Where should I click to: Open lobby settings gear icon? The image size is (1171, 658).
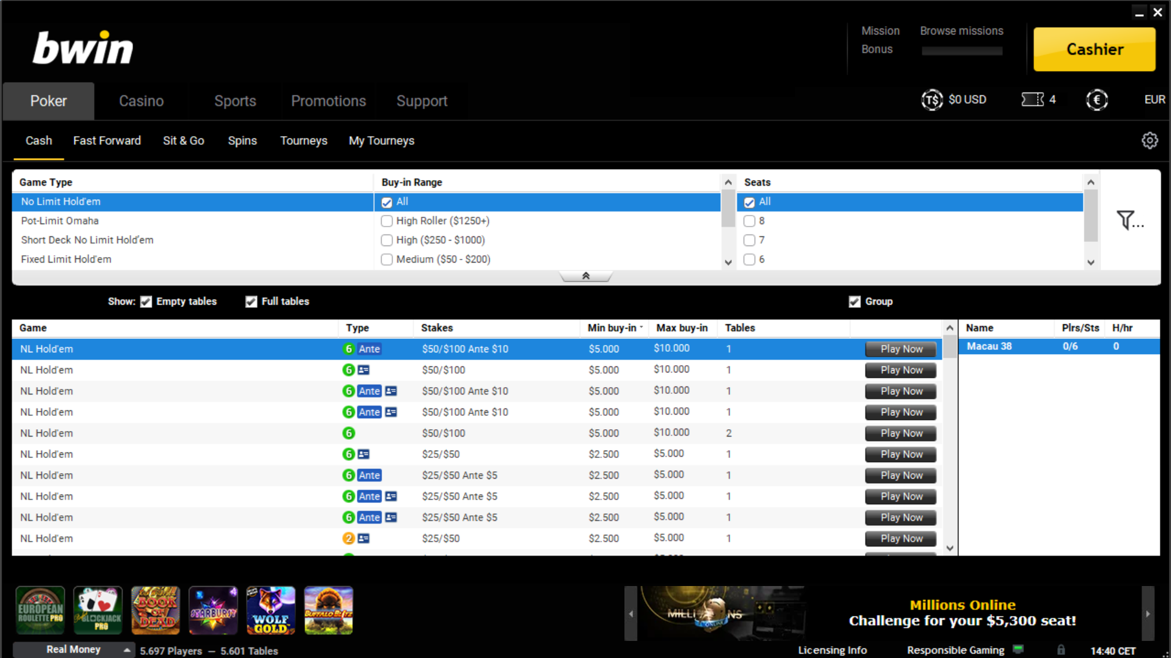[1149, 141]
